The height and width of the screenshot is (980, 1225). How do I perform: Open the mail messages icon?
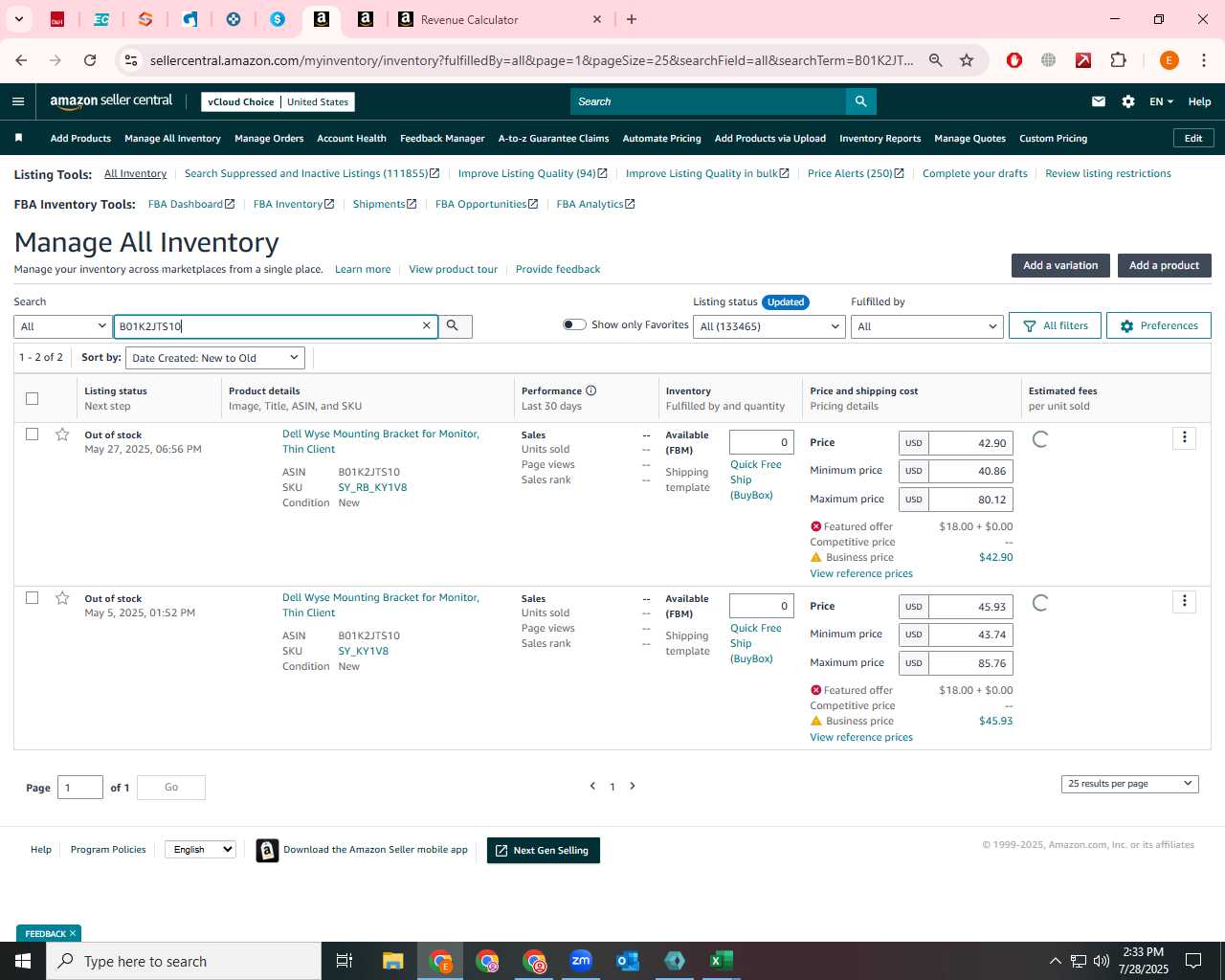click(1099, 101)
